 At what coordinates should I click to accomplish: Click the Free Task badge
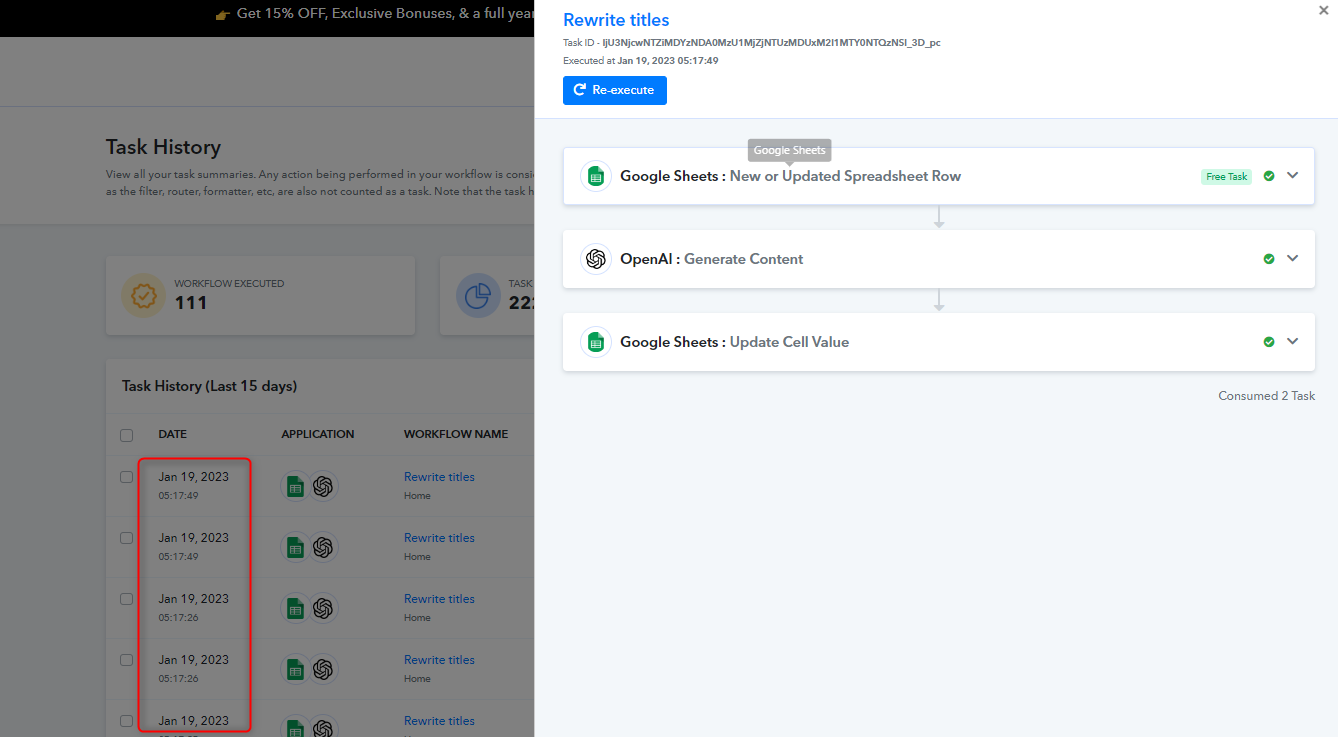1226,177
